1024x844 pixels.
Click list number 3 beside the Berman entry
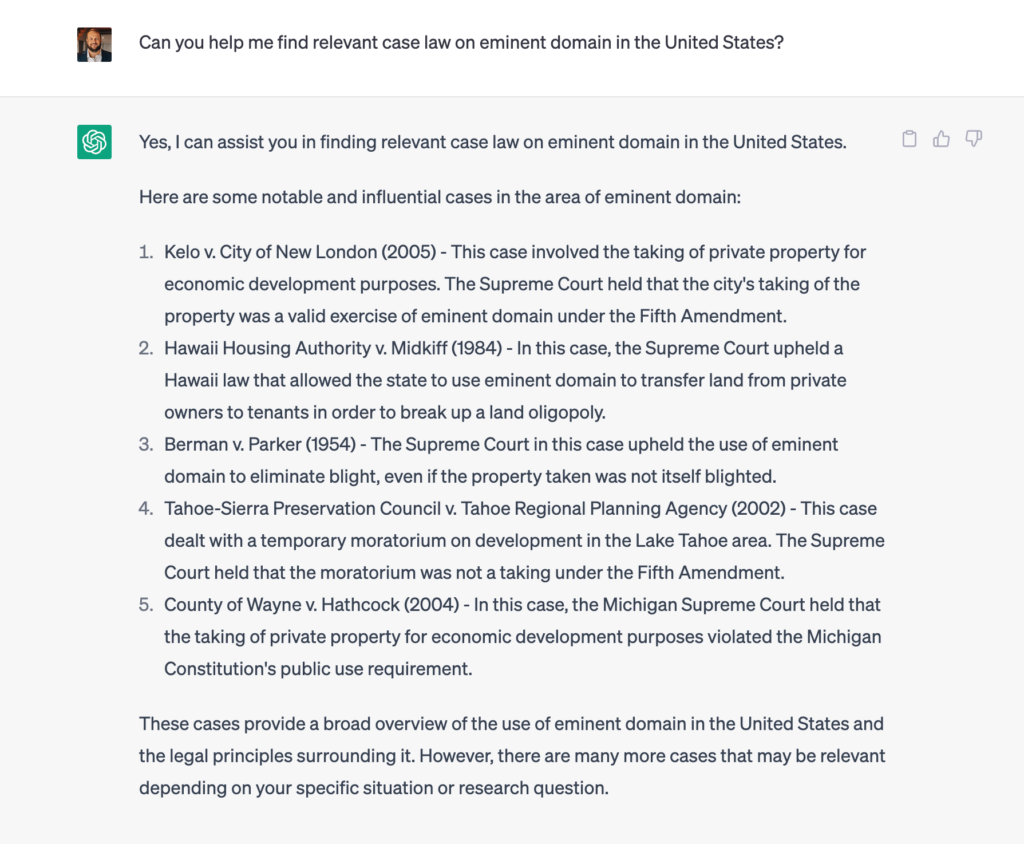(x=146, y=444)
